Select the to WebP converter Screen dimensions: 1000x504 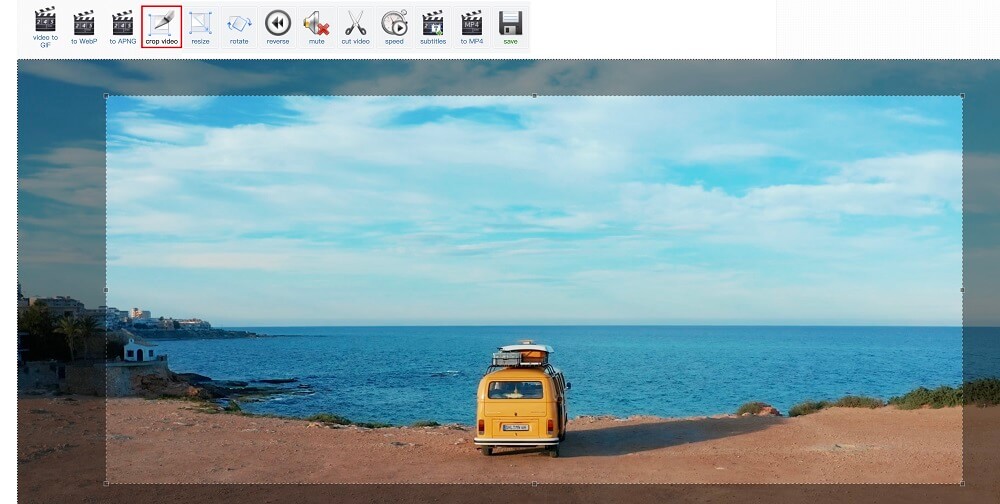pyautogui.click(x=84, y=27)
